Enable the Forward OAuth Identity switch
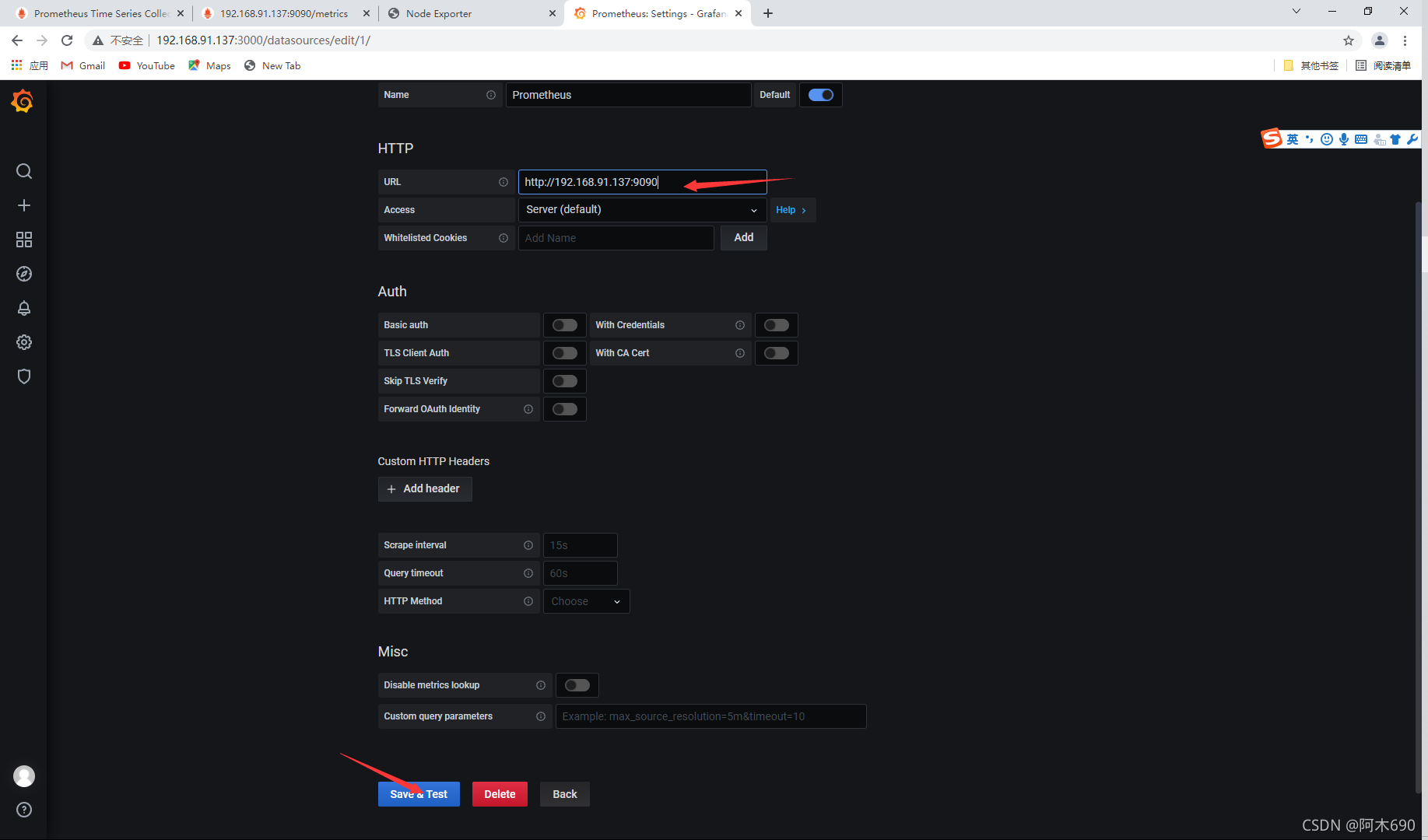 tap(565, 409)
